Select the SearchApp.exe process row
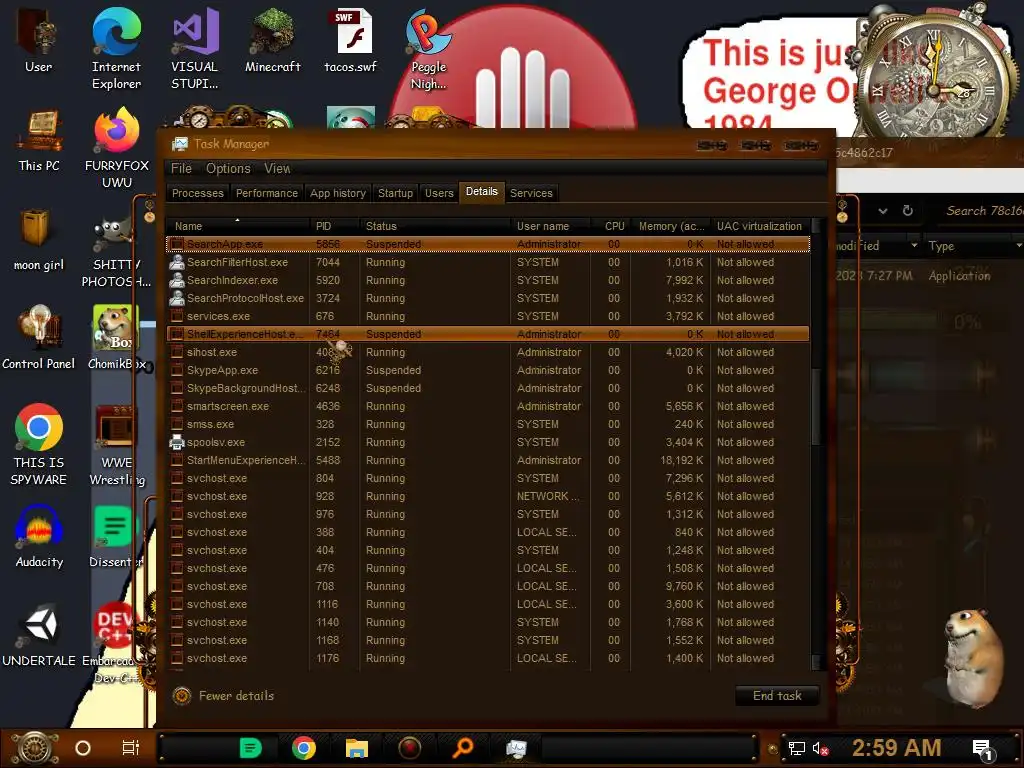Image resolution: width=1024 pixels, height=768 pixels. click(488, 244)
